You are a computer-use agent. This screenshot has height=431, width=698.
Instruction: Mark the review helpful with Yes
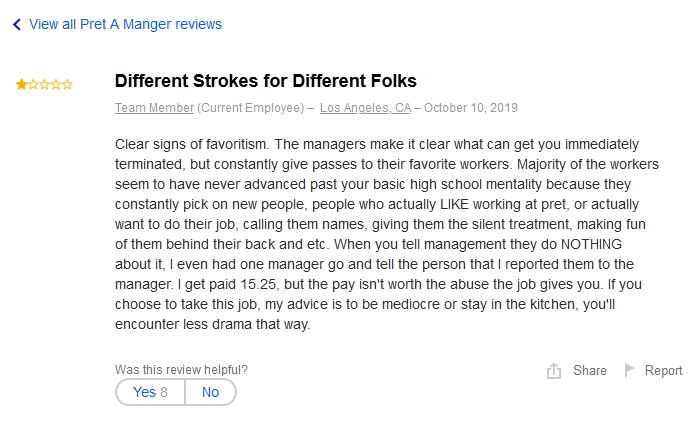(150, 392)
